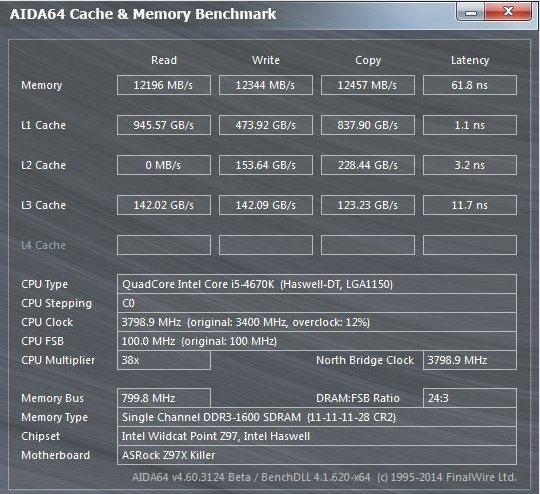
Task: Select the DRAM:FSB Ratio 24:3 box
Action: point(470,398)
